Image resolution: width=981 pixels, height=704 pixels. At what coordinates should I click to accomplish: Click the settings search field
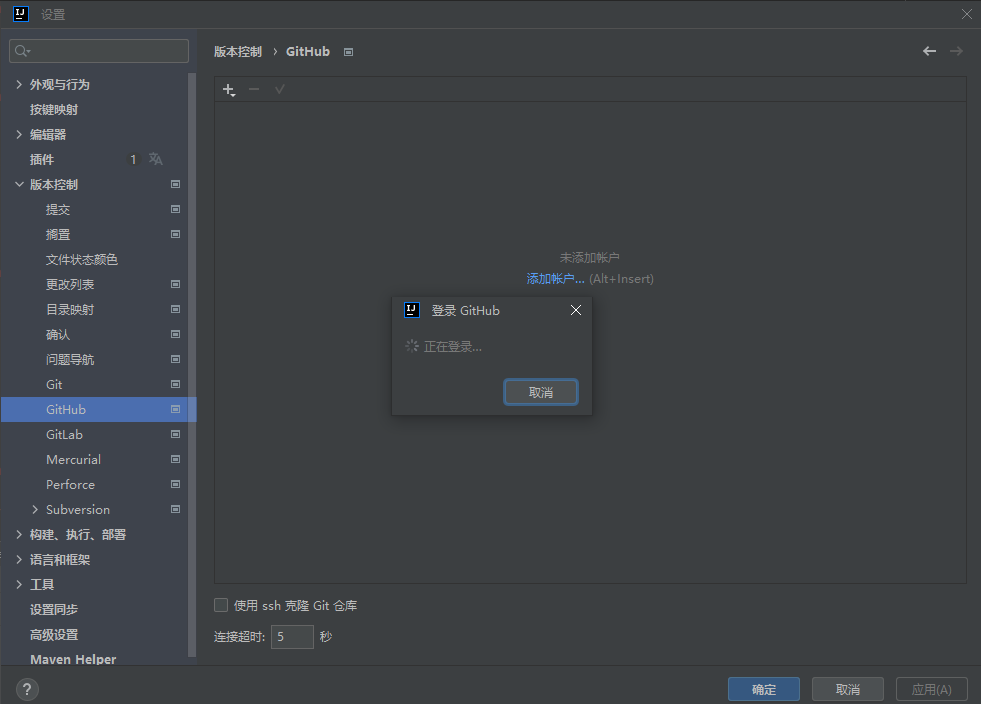point(99,51)
